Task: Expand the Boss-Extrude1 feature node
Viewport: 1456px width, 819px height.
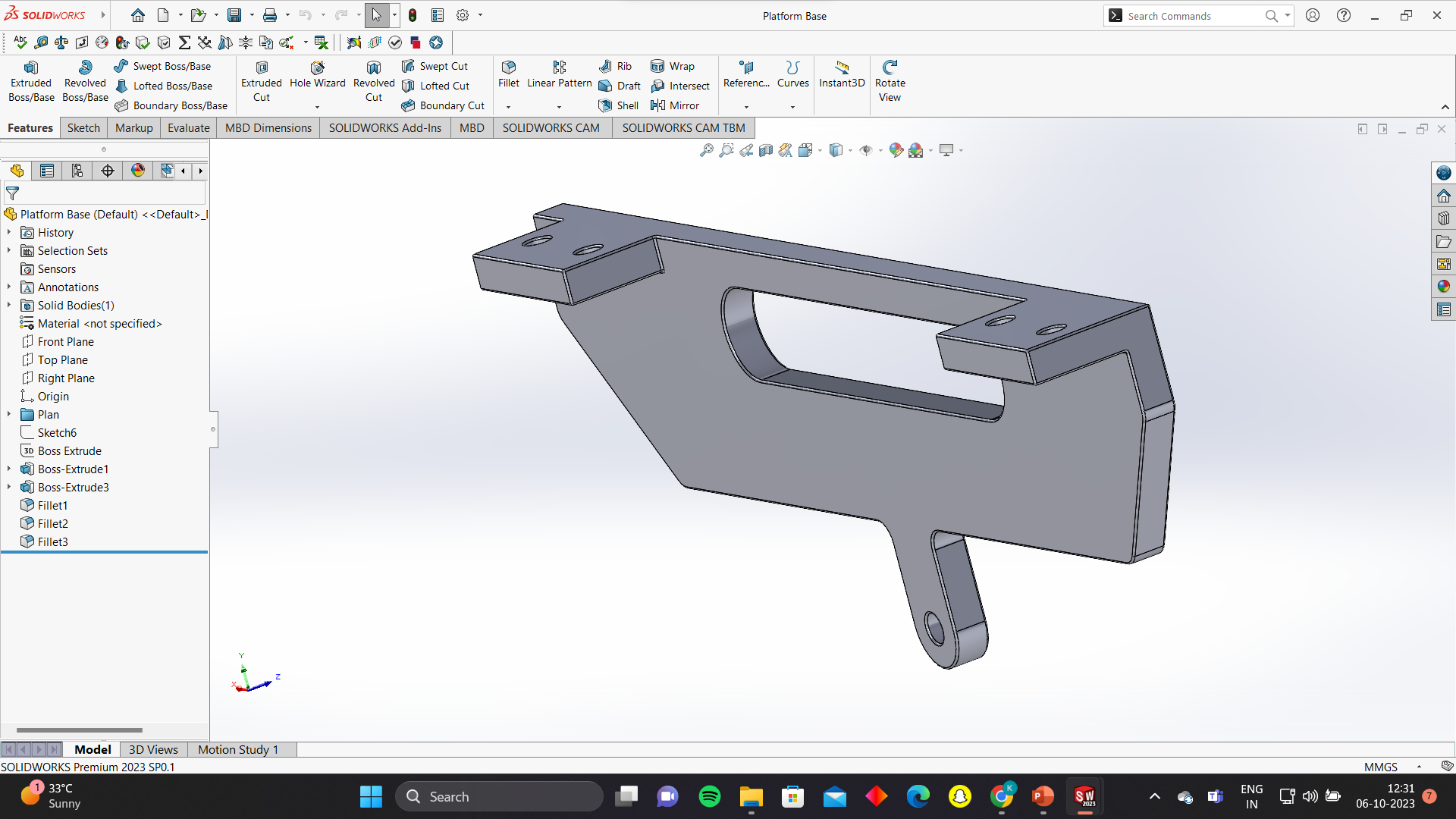Action: pyautogui.click(x=9, y=469)
